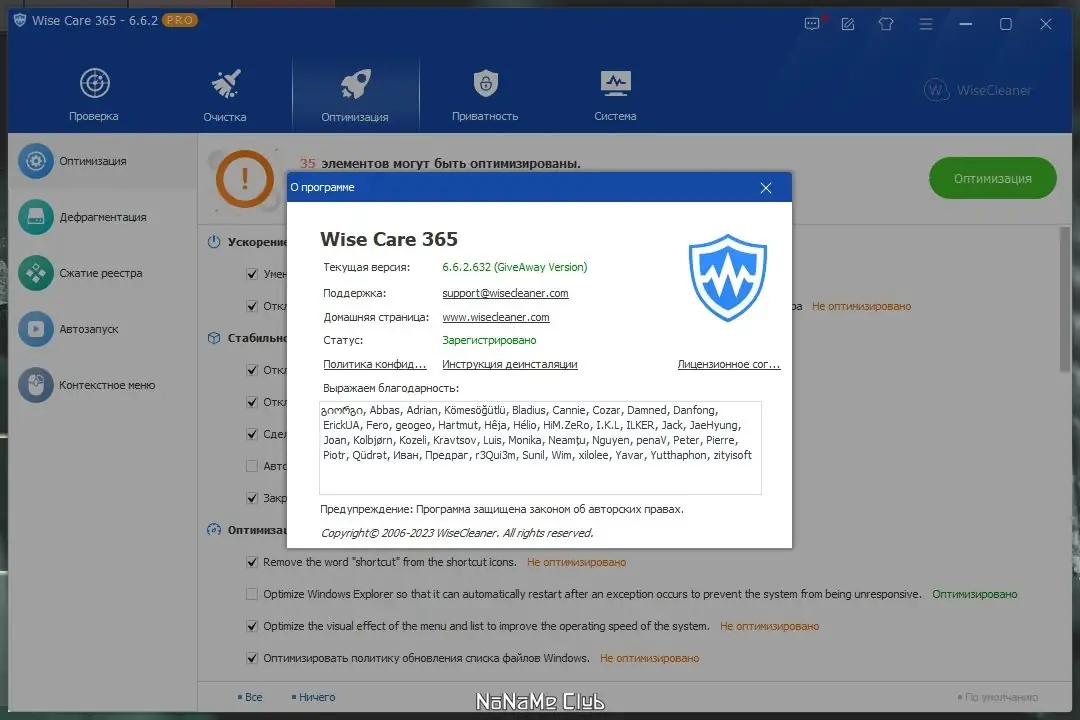Screen dimensions: 1080x720
Task: Click the Оптимизация section gauge icon
Action: (x=214, y=530)
